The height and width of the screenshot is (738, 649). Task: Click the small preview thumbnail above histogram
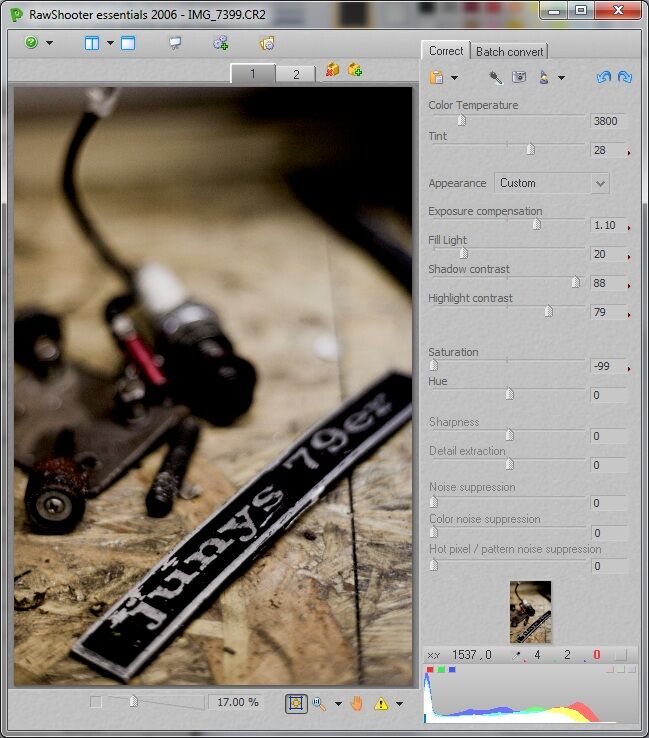pyautogui.click(x=530, y=612)
